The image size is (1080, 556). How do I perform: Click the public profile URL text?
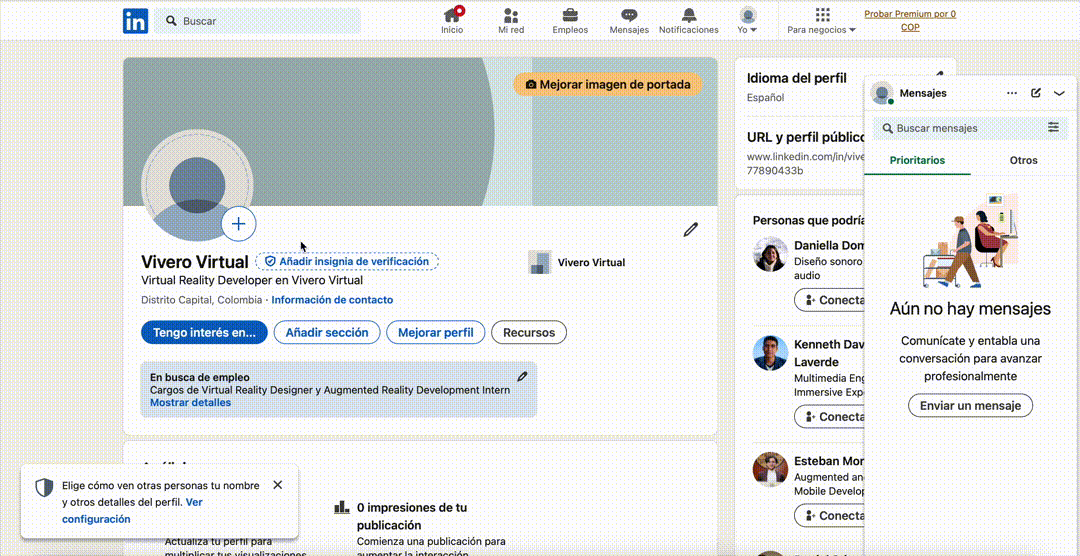805,163
